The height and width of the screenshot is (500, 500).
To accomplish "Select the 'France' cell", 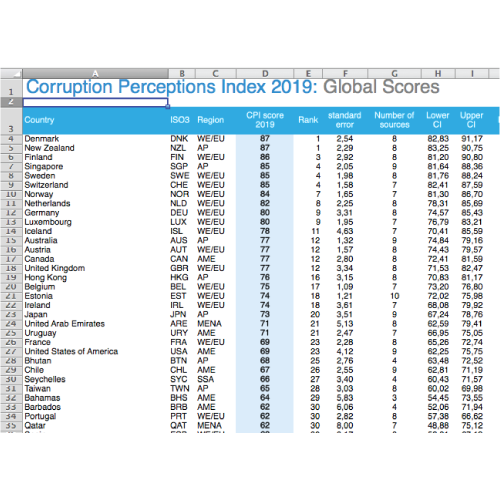I will tap(95, 342).
